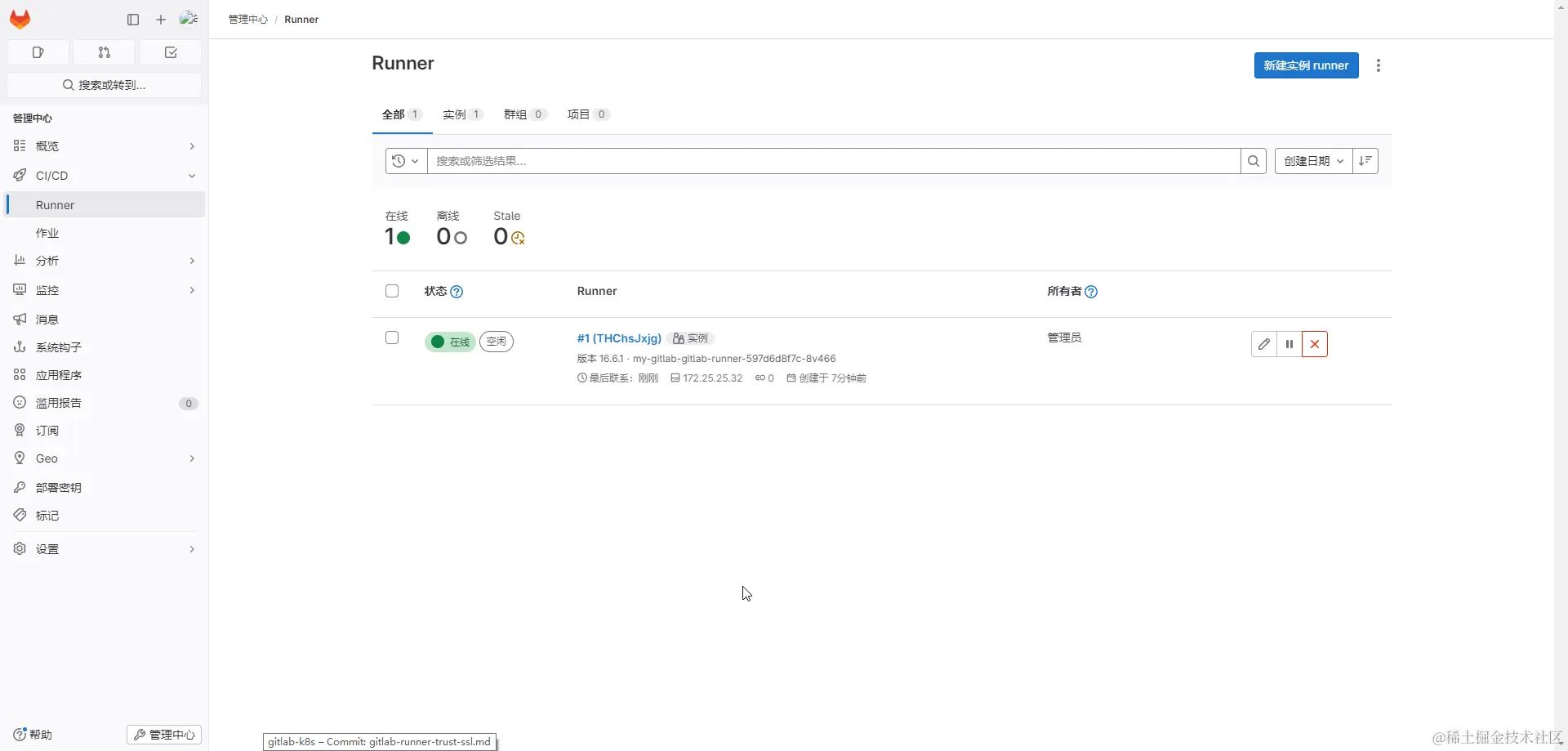Open runner link #1 (THChsJxjg)
Screen dimensions: 1568x751
(619, 338)
